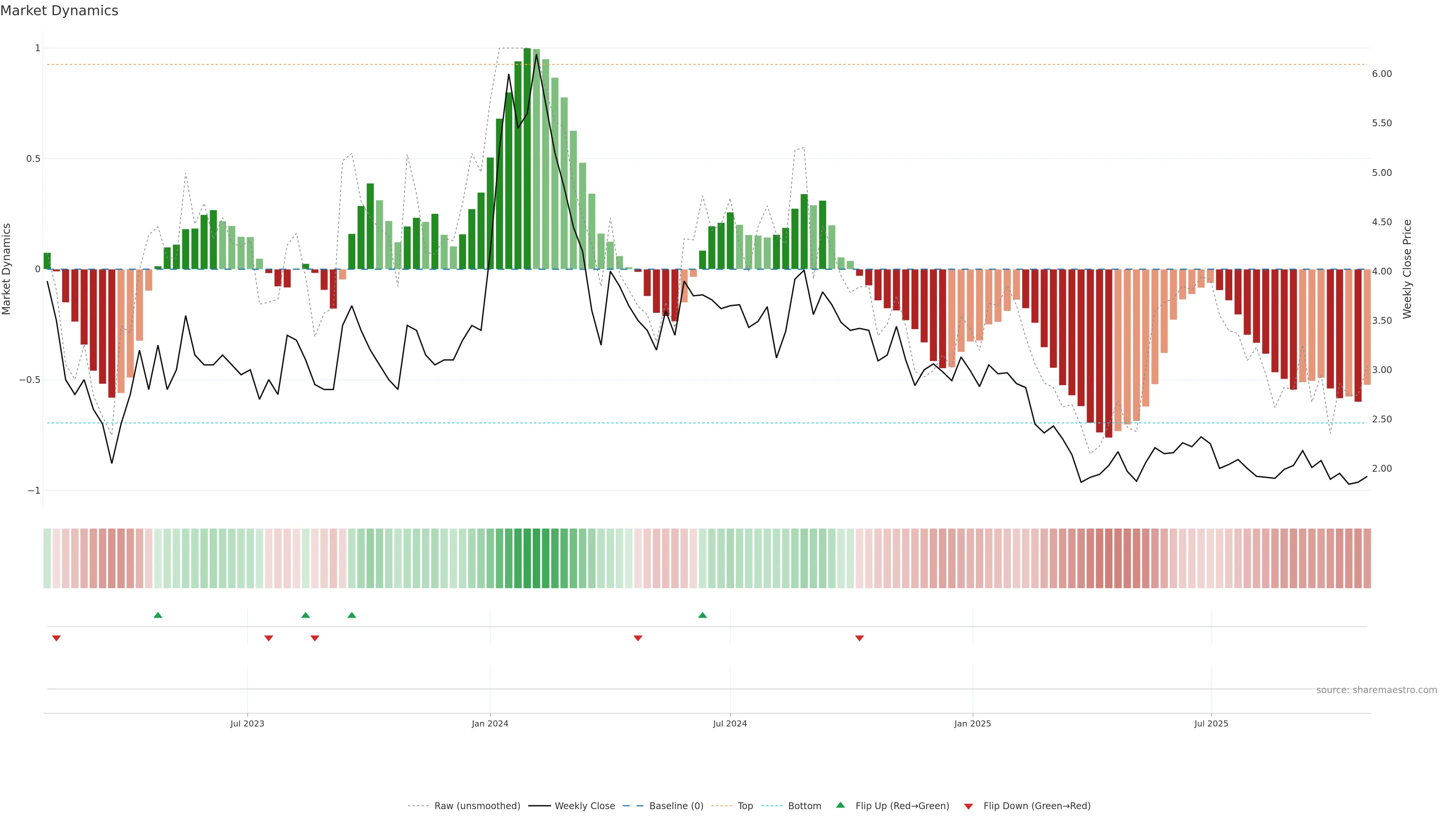Click the Jan 2025 x-axis label
Image resolution: width=1456 pixels, height=819 pixels.
[972, 723]
